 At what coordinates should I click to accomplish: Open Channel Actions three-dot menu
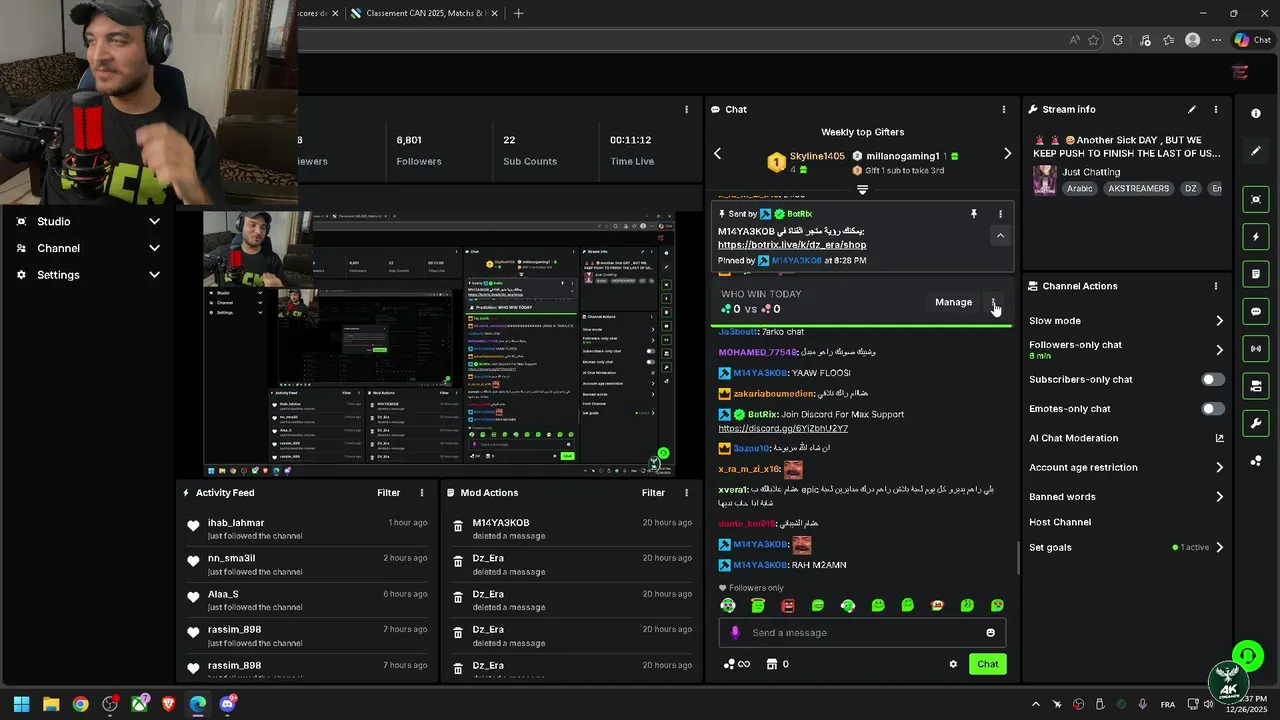click(1216, 286)
